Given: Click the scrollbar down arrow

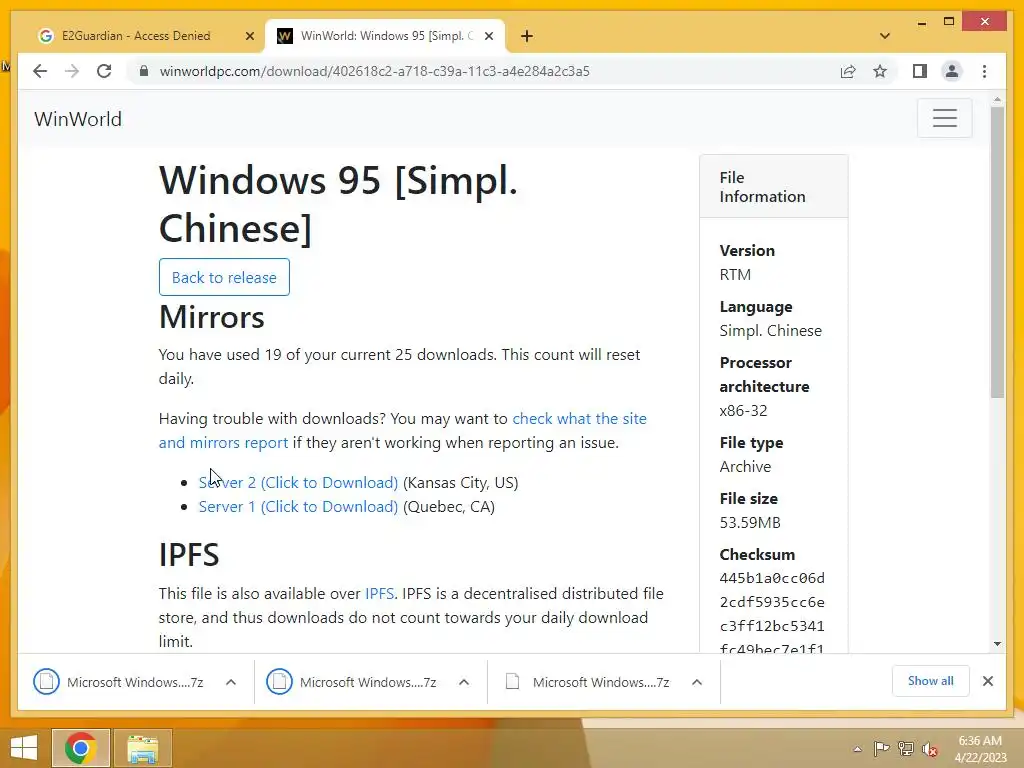Looking at the screenshot, I should click(997, 644).
